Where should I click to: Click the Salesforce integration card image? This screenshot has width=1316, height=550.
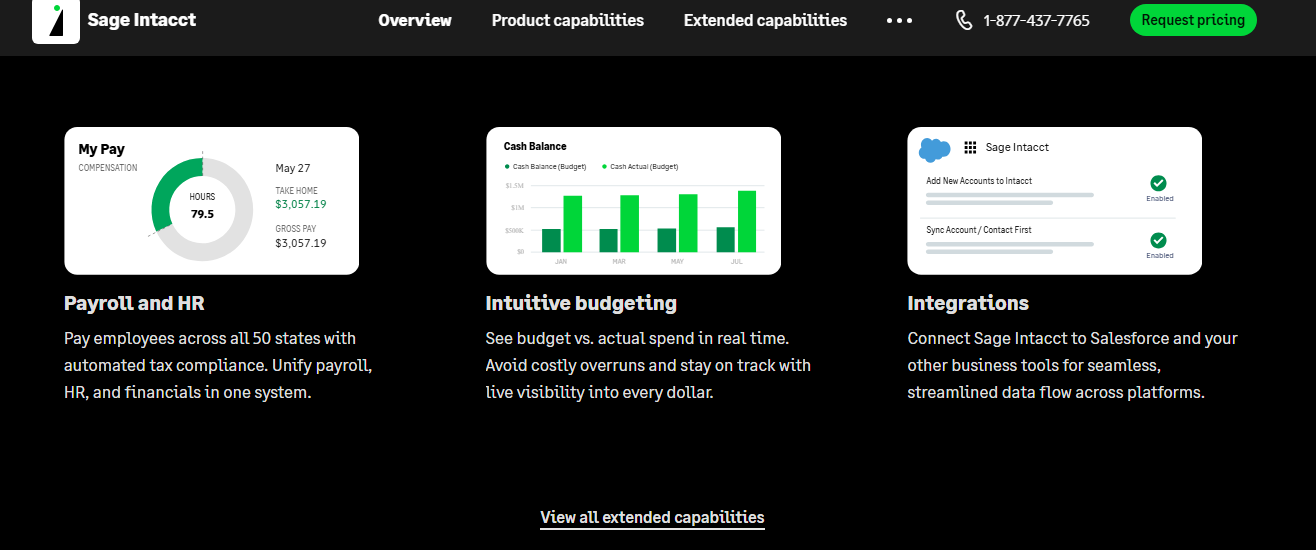[1054, 200]
